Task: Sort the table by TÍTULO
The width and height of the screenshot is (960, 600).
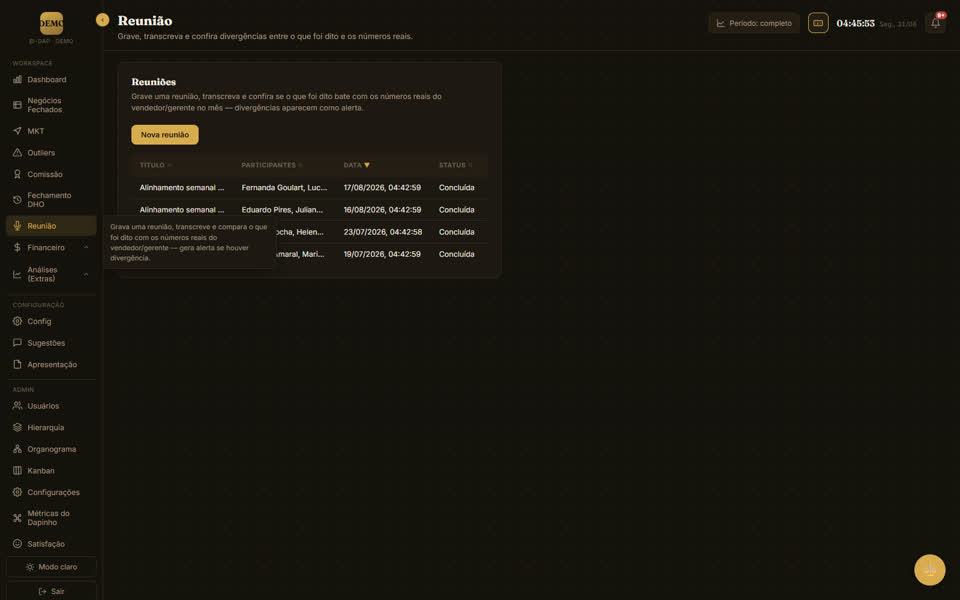Action: point(156,165)
